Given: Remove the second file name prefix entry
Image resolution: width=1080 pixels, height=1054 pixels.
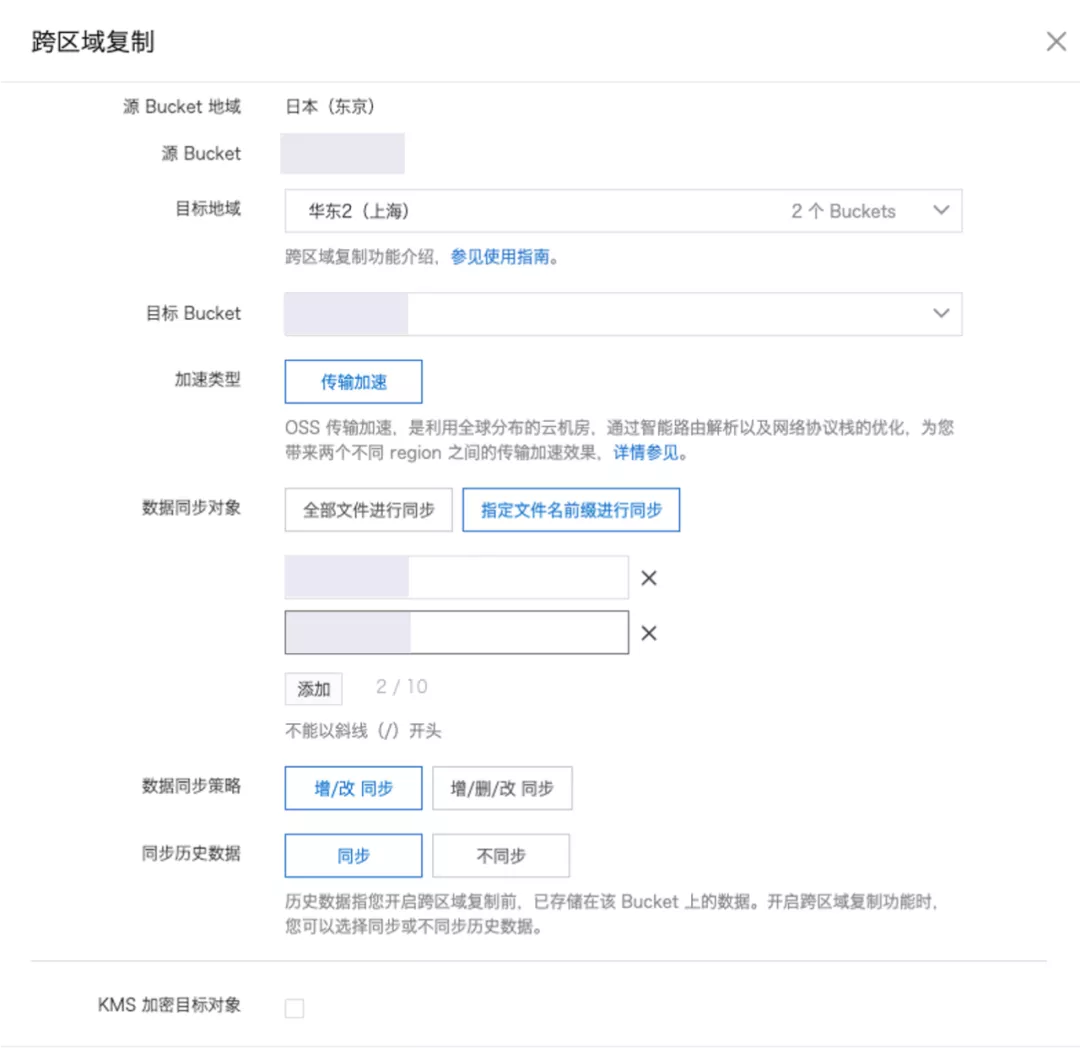Looking at the screenshot, I should pos(649,633).
